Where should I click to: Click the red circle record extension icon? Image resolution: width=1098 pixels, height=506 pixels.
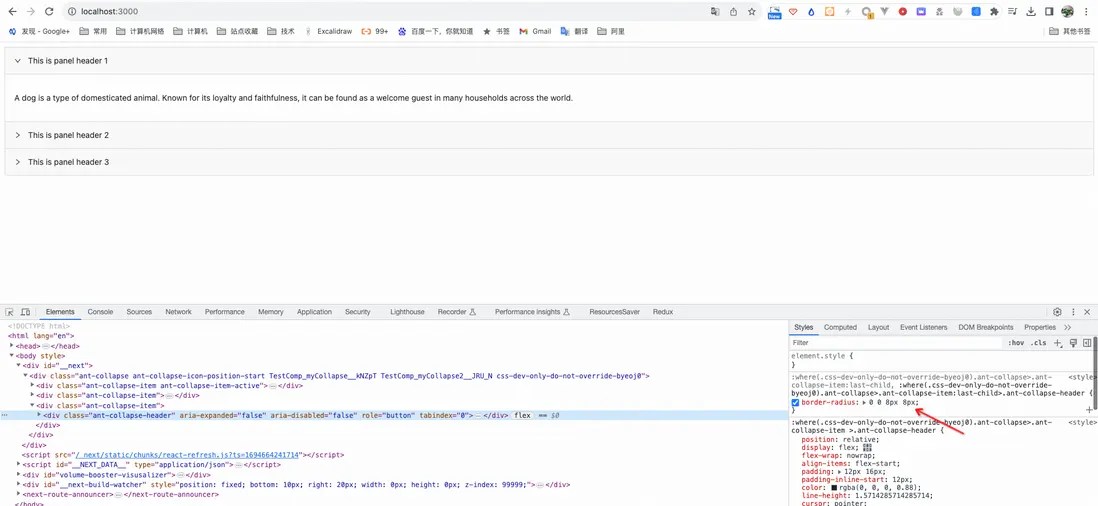pos(903,11)
